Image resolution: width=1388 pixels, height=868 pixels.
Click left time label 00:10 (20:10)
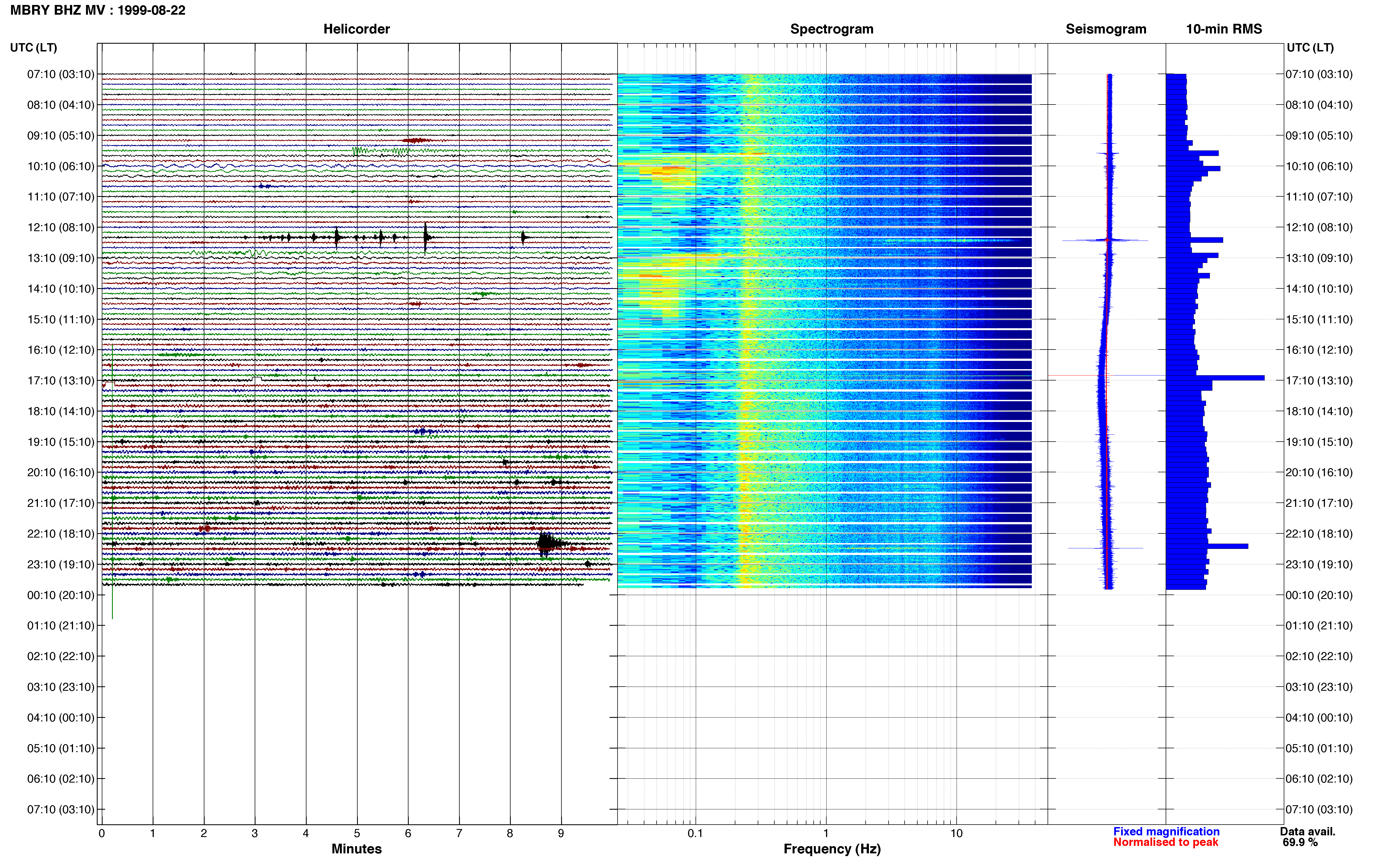[61, 595]
